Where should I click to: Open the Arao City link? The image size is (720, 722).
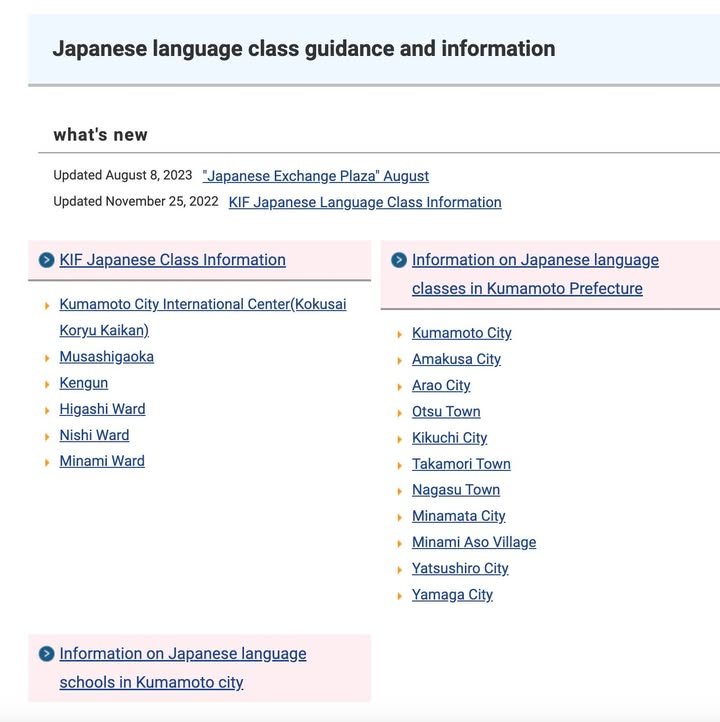tap(441, 385)
